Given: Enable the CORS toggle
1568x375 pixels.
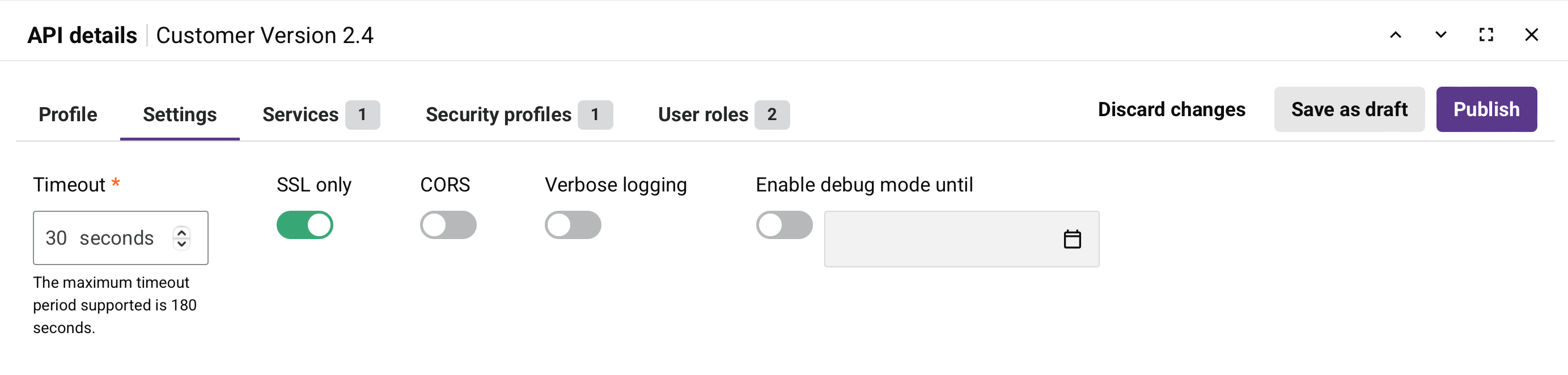Looking at the screenshot, I should pos(448,225).
